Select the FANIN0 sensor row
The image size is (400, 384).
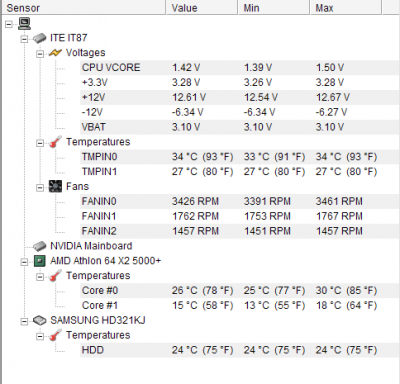[240, 201]
